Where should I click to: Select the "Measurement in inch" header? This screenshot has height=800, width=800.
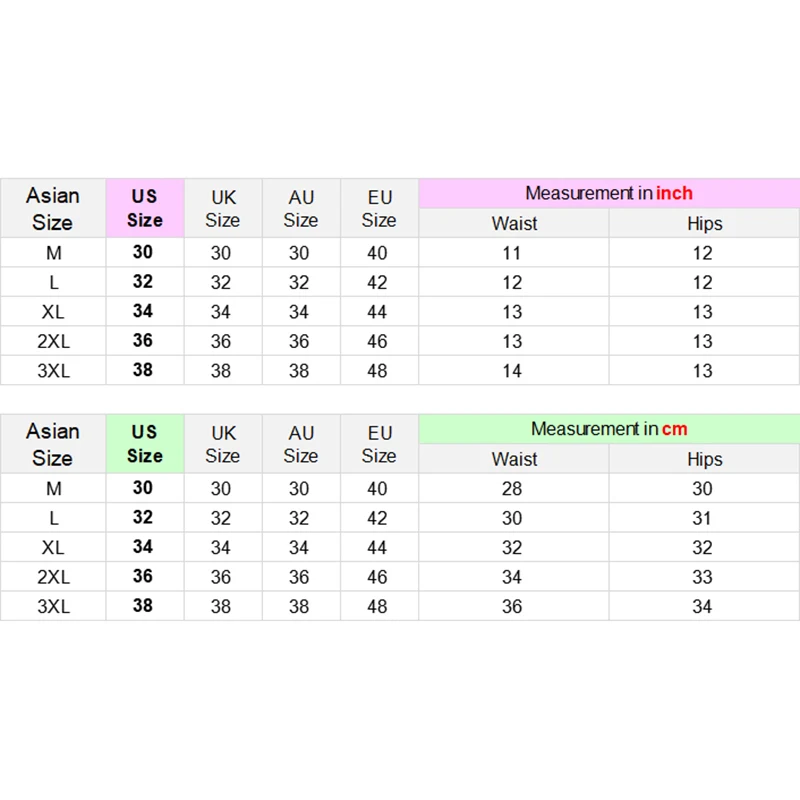(608, 193)
